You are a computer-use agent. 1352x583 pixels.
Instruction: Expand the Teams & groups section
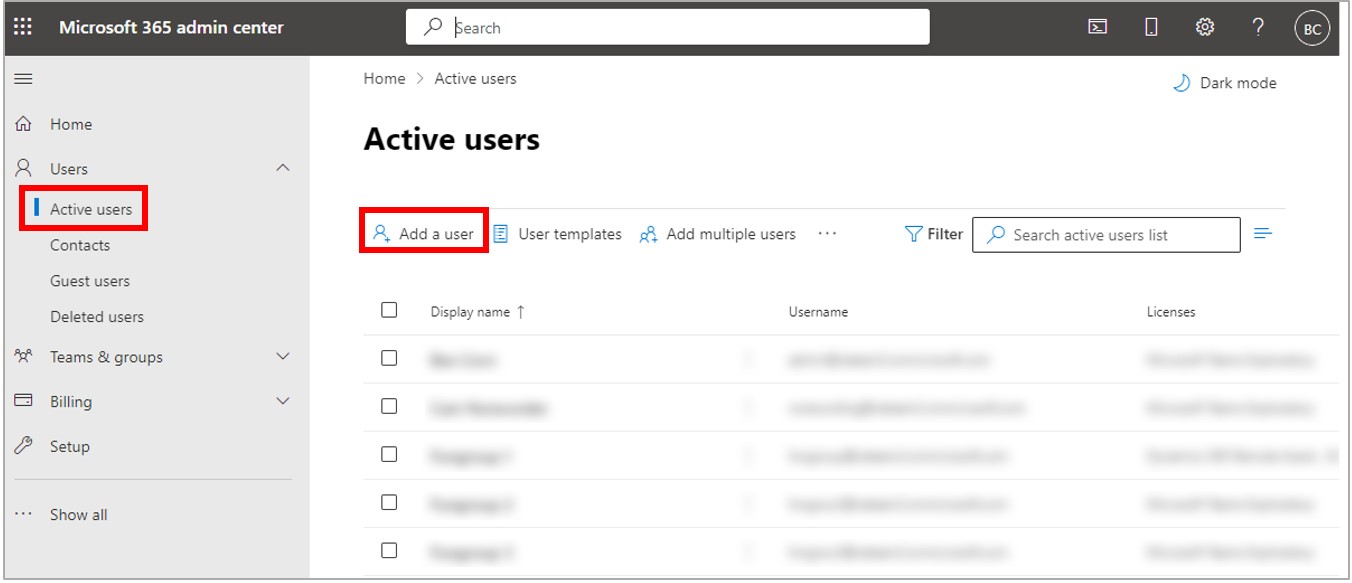coord(283,357)
